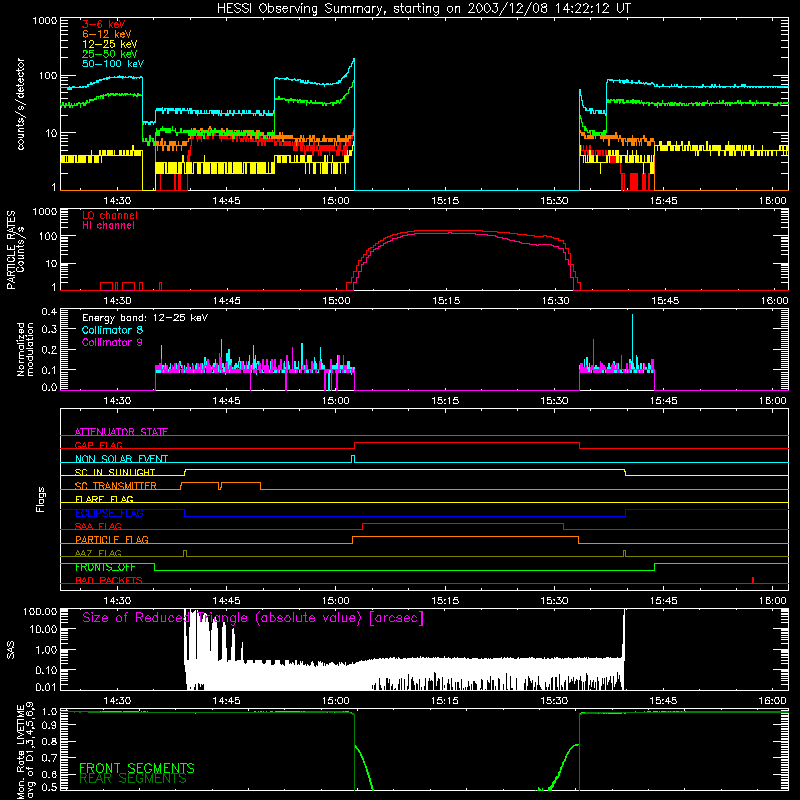
Task: Click the tall cyan modulation spike near 15:40
Action: [x=633, y=339]
